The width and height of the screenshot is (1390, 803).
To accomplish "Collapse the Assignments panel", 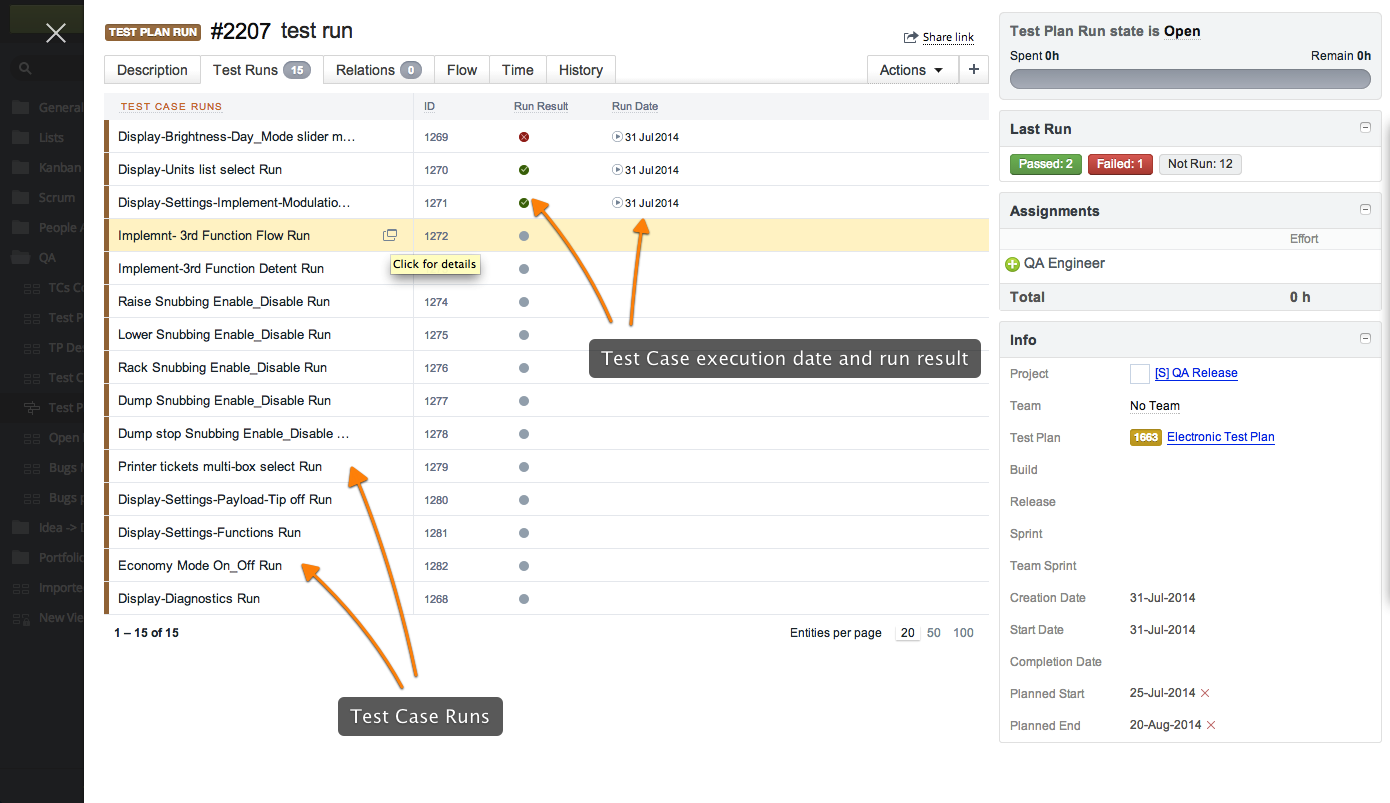I will pos(1365,210).
